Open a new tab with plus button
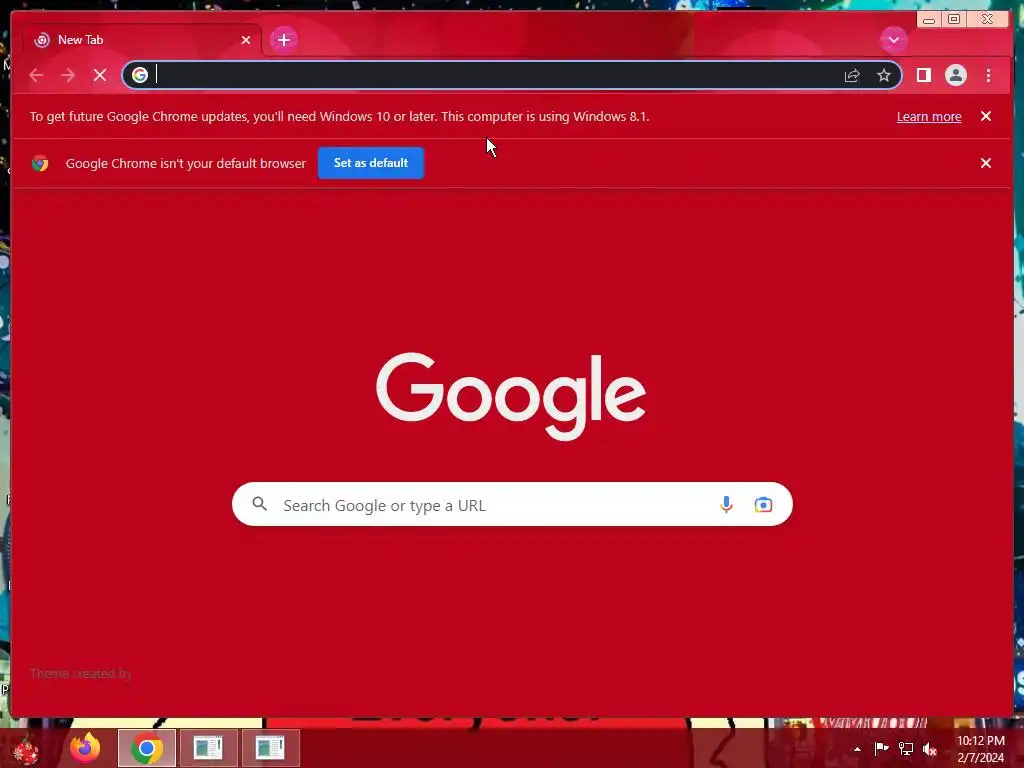1024x768 pixels. (283, 40)
